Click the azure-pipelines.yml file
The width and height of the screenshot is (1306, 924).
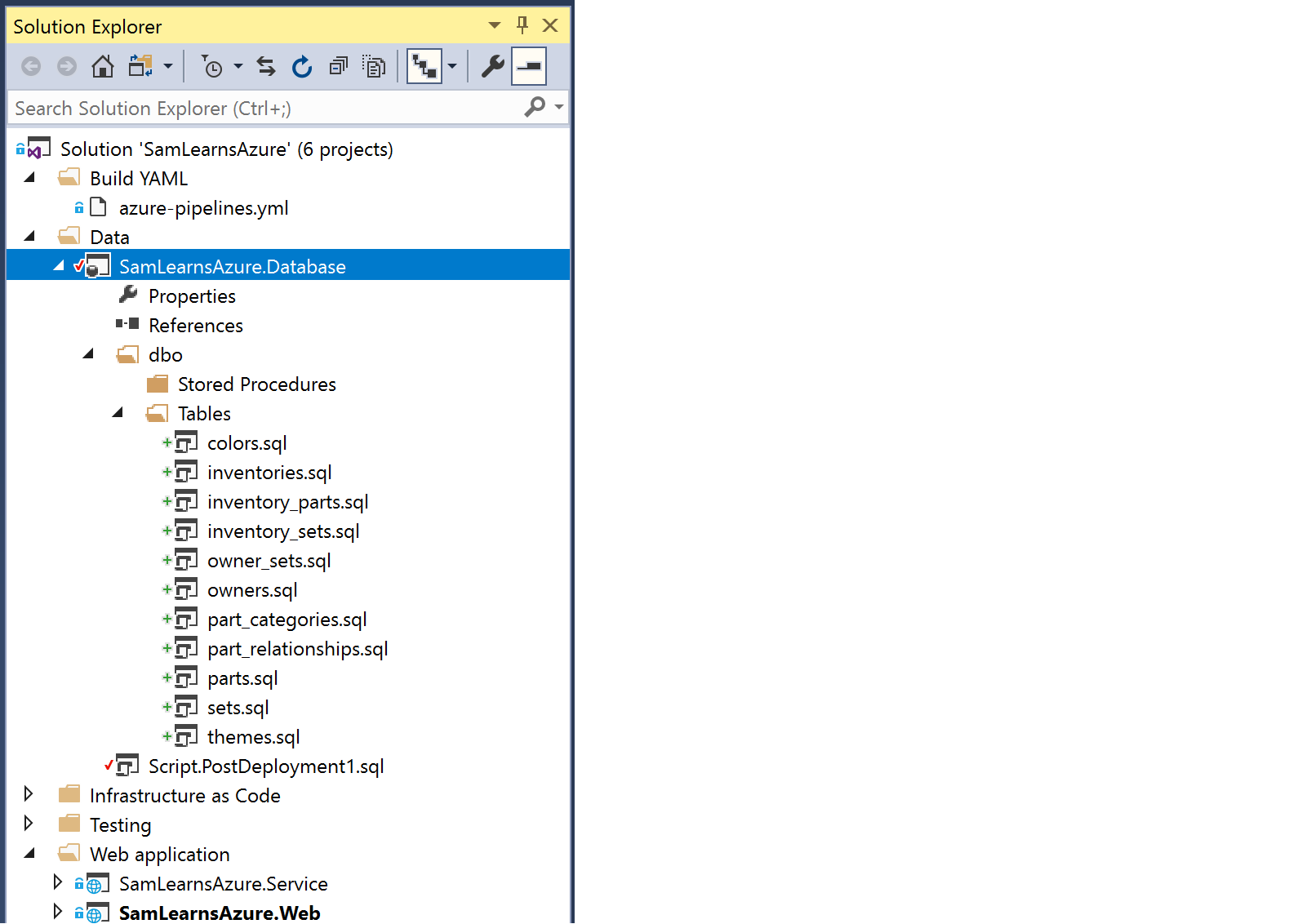pyautogui.click(x=203, y=208)
